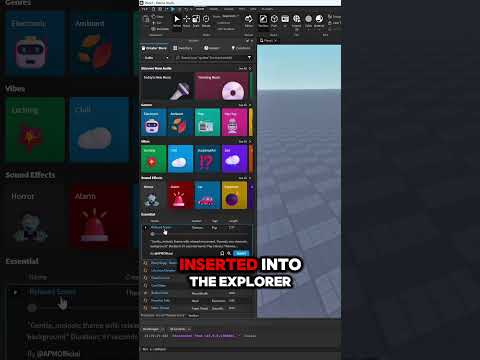Screen dimensions: 480x360
Task: Click the bell icon beside Insert button
Action: 222,253
